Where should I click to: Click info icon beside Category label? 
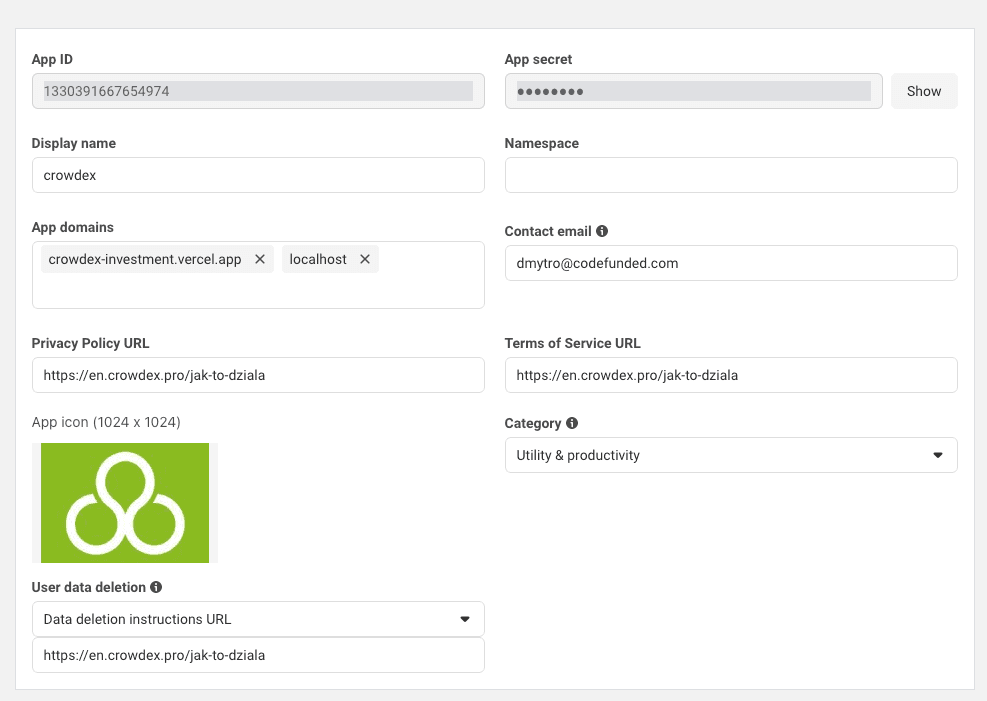(570, 423)
